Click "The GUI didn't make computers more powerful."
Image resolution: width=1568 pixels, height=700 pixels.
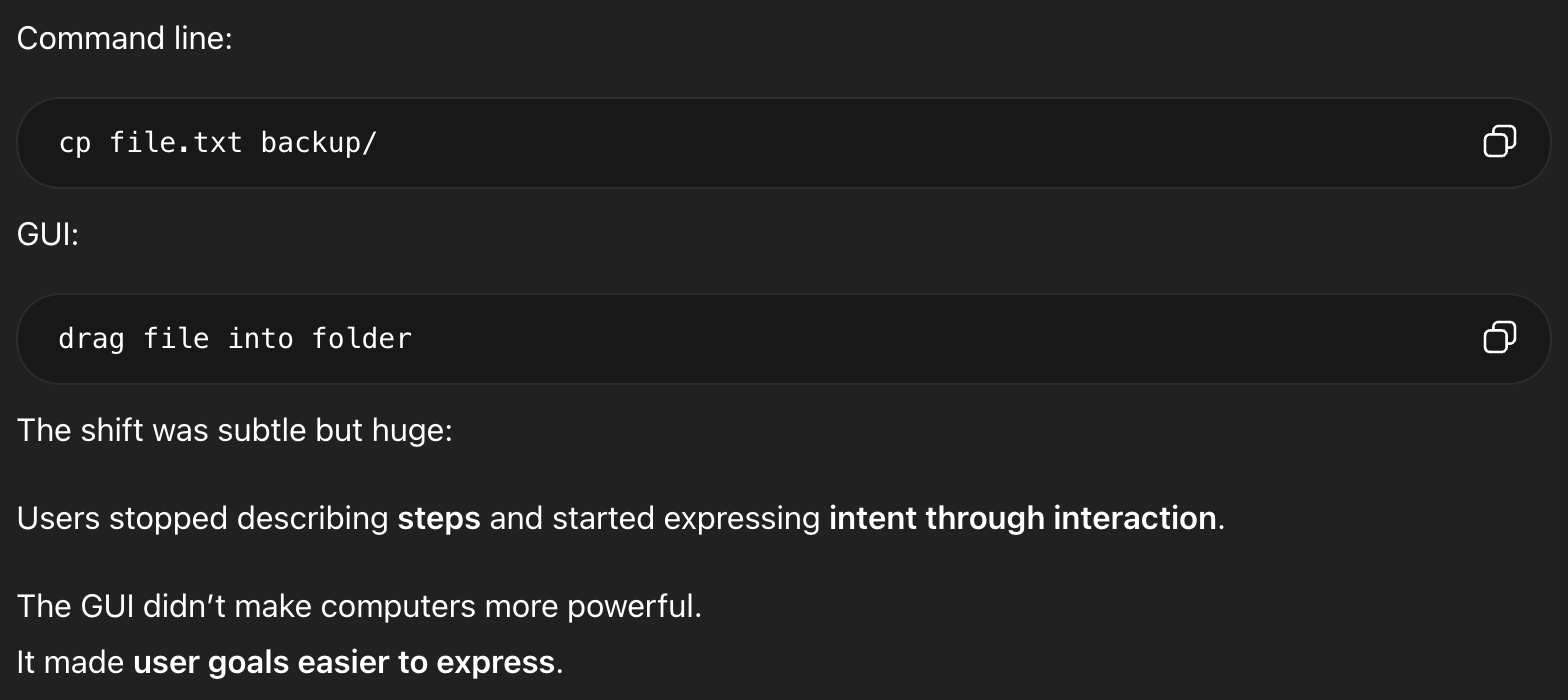coord(359,606)
